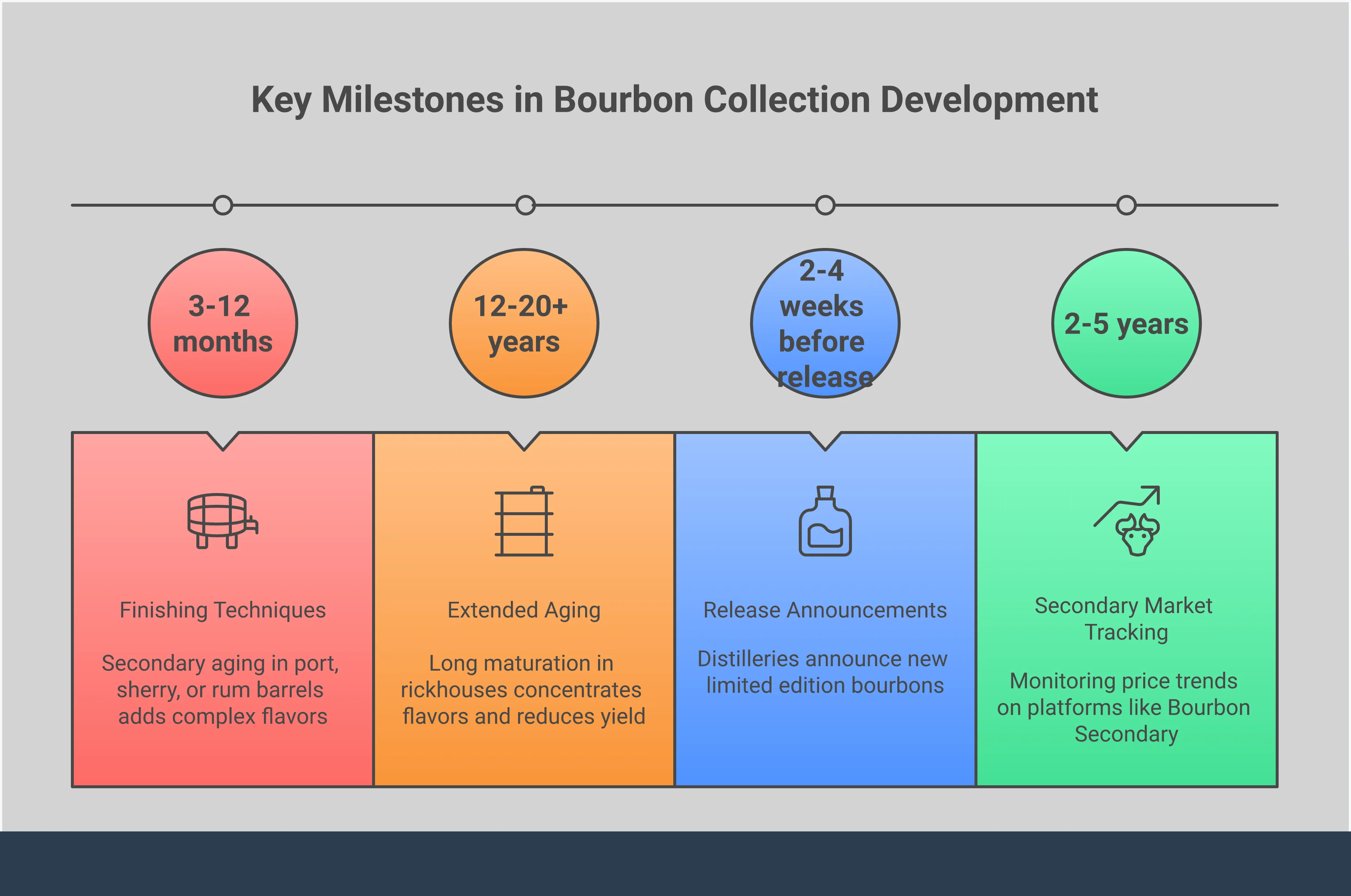Open the Key Milestones title heading

675,102
